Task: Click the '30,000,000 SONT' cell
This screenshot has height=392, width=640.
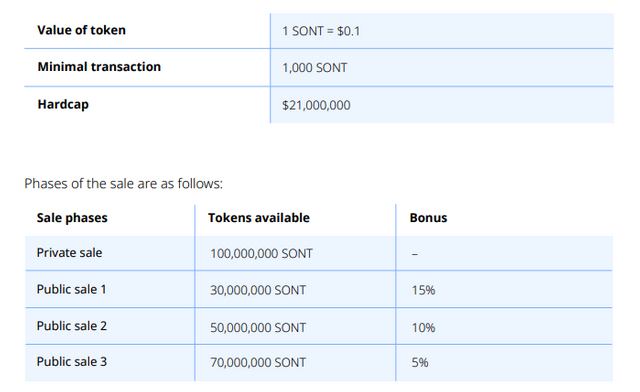Action: [258, 290]
